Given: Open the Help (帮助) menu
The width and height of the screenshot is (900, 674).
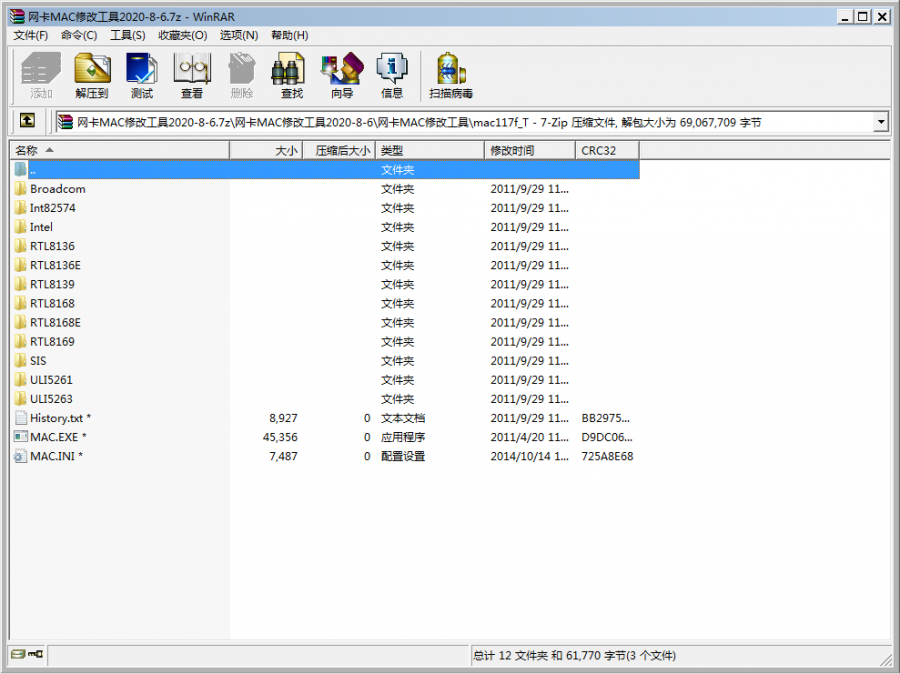Looking at the screenshot, I should coord(290,36).
